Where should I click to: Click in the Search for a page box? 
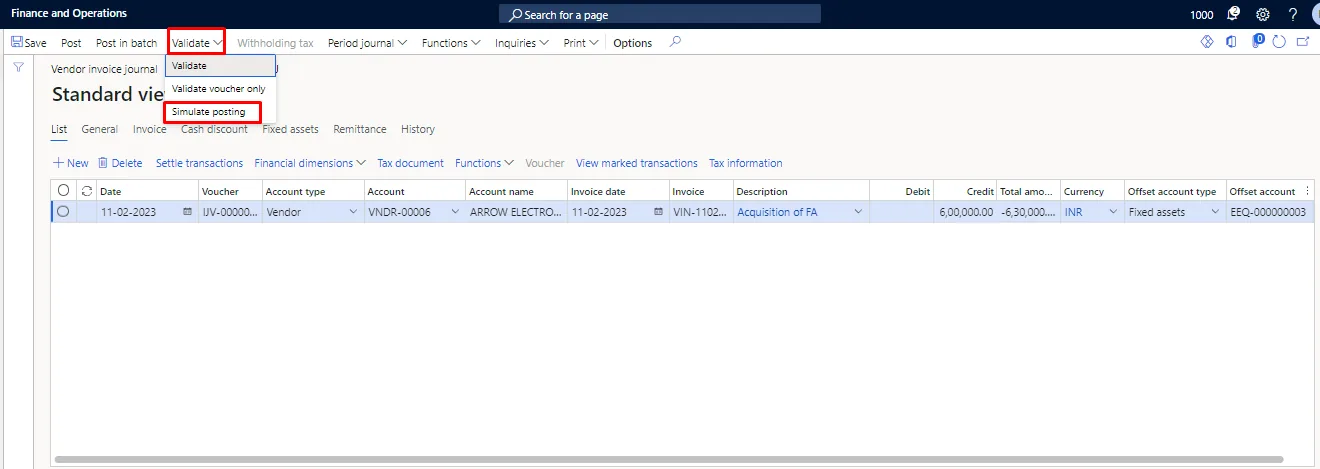[660, 14]
